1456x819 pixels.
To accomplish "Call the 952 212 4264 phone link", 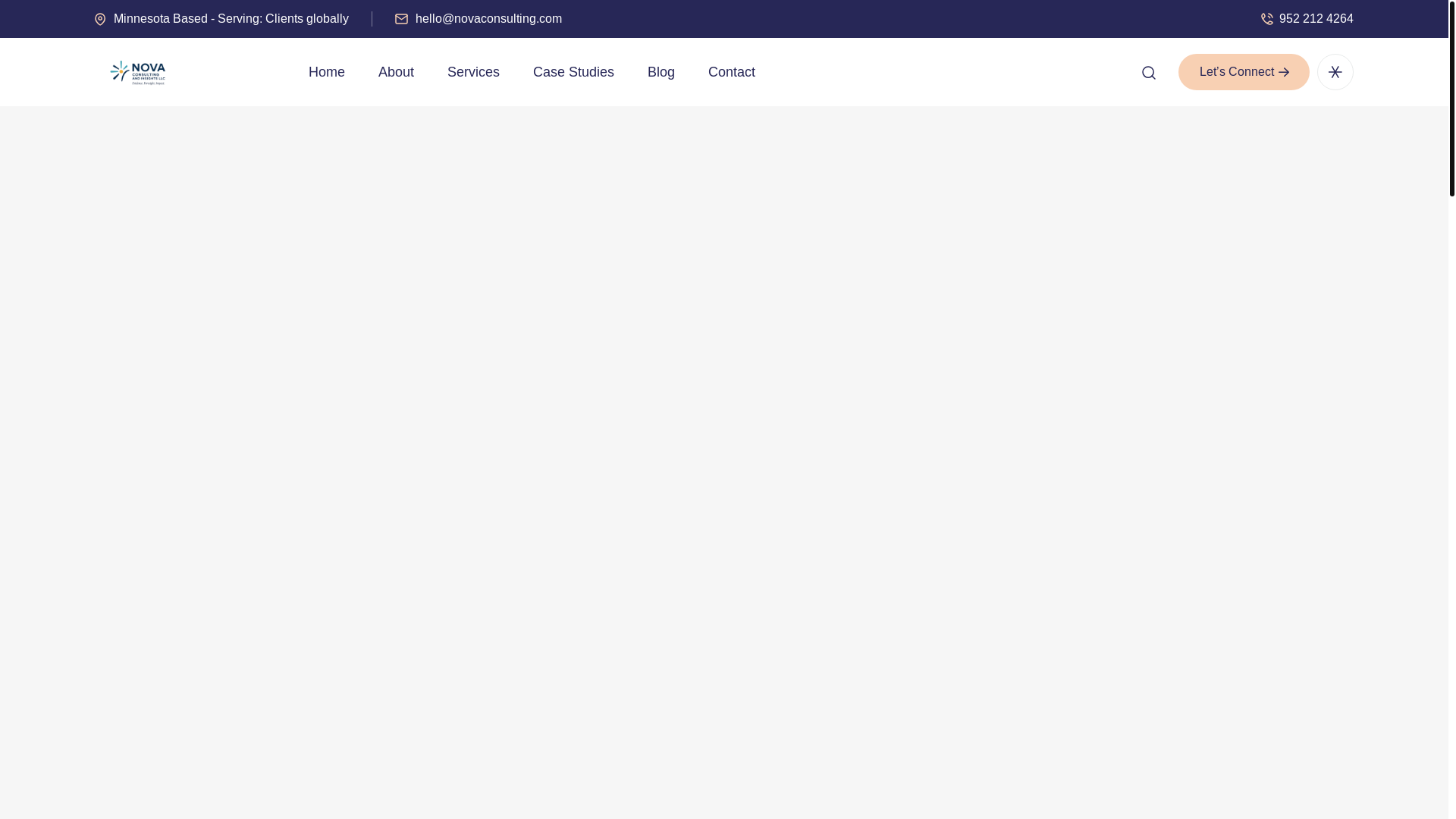I will 1316,19.
